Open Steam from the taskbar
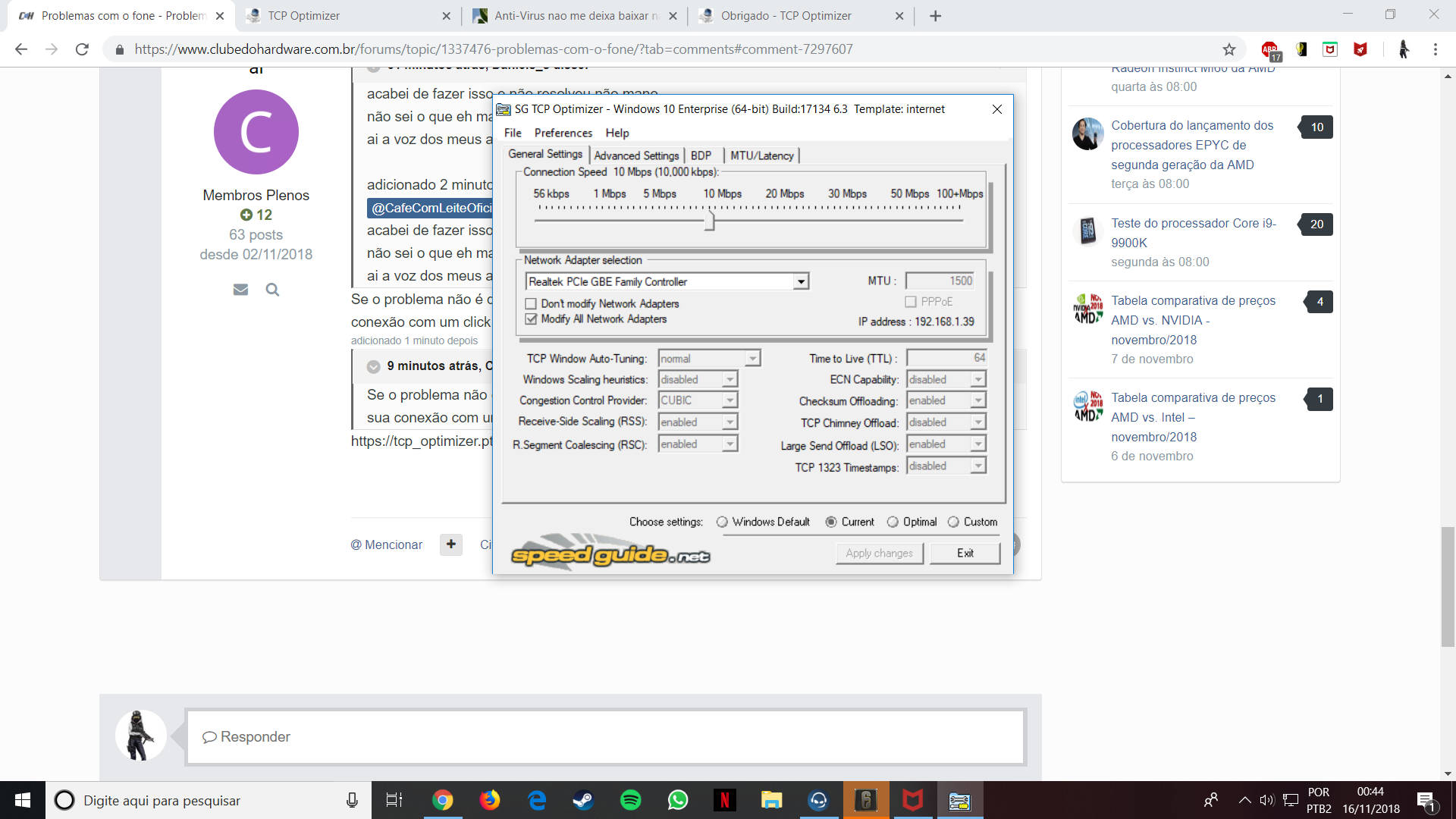 pyautogui.click(x=583, y=800)
